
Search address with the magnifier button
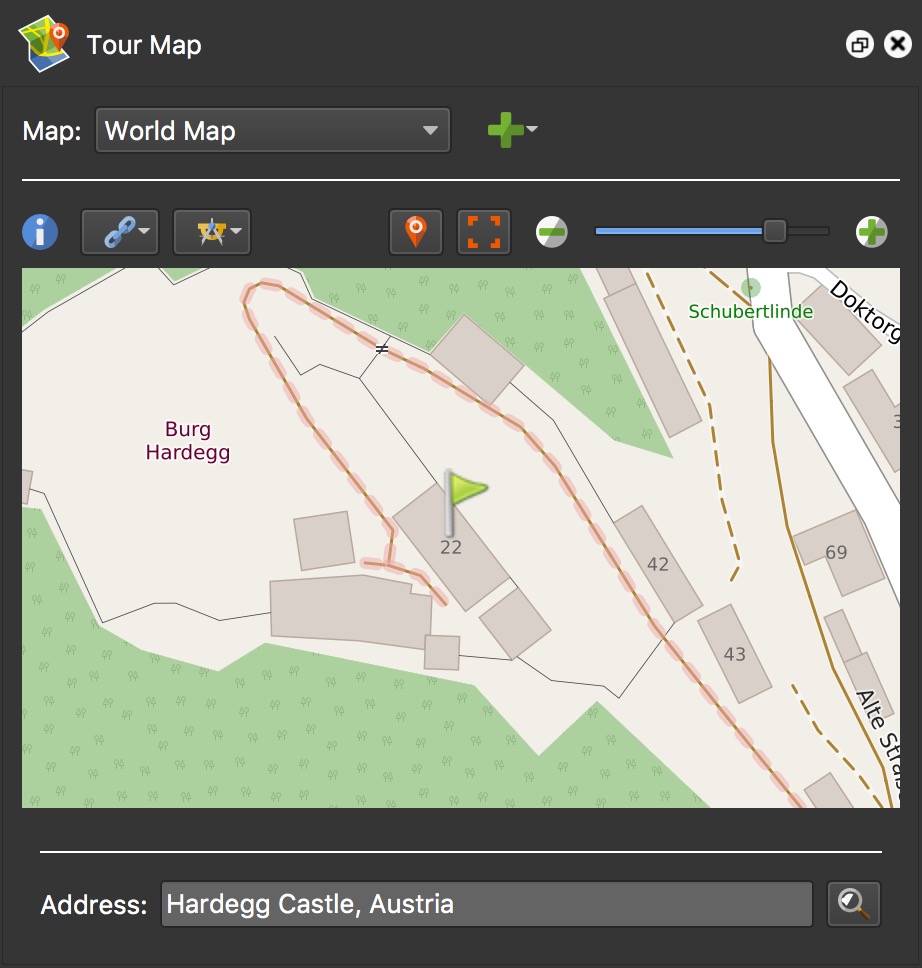(x=853, y=904)
